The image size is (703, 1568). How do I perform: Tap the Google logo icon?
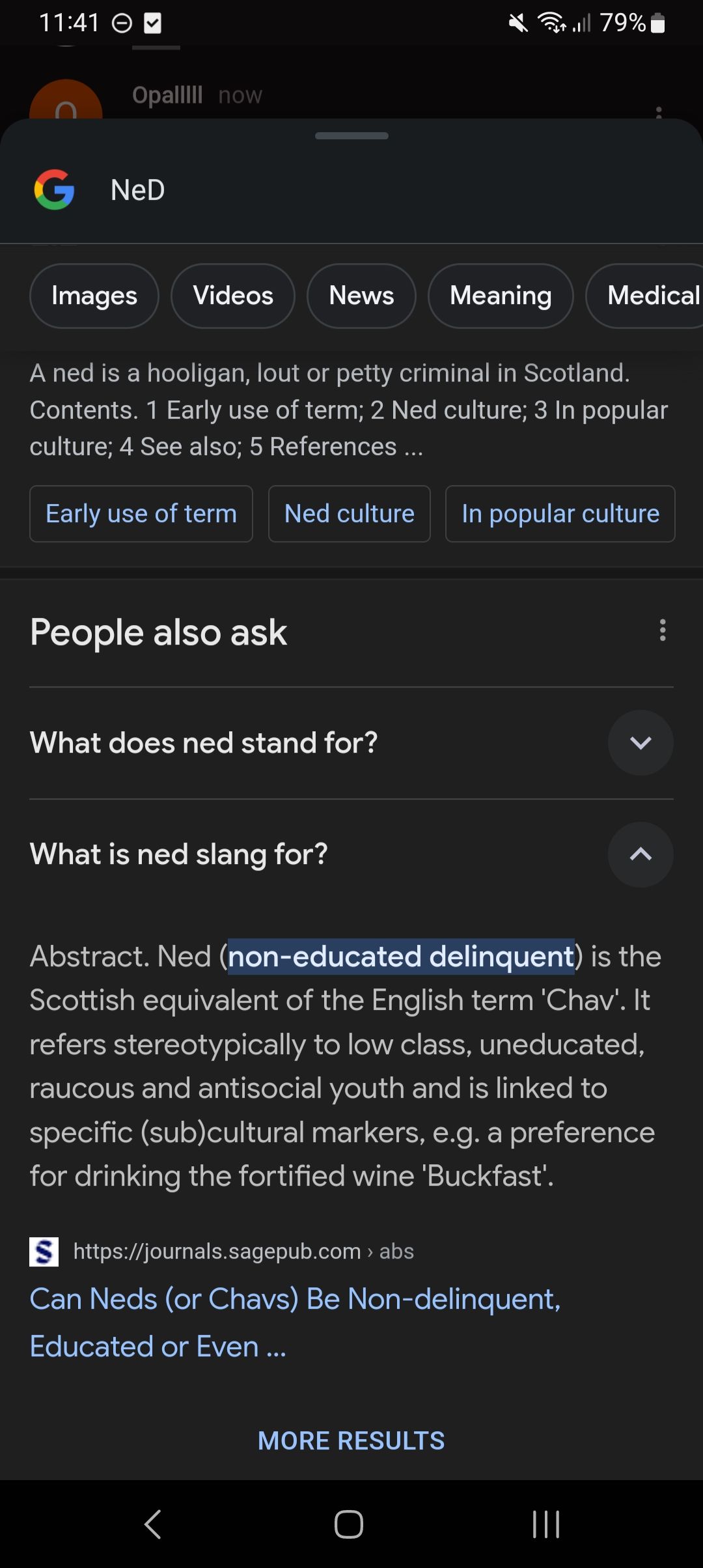54,189
